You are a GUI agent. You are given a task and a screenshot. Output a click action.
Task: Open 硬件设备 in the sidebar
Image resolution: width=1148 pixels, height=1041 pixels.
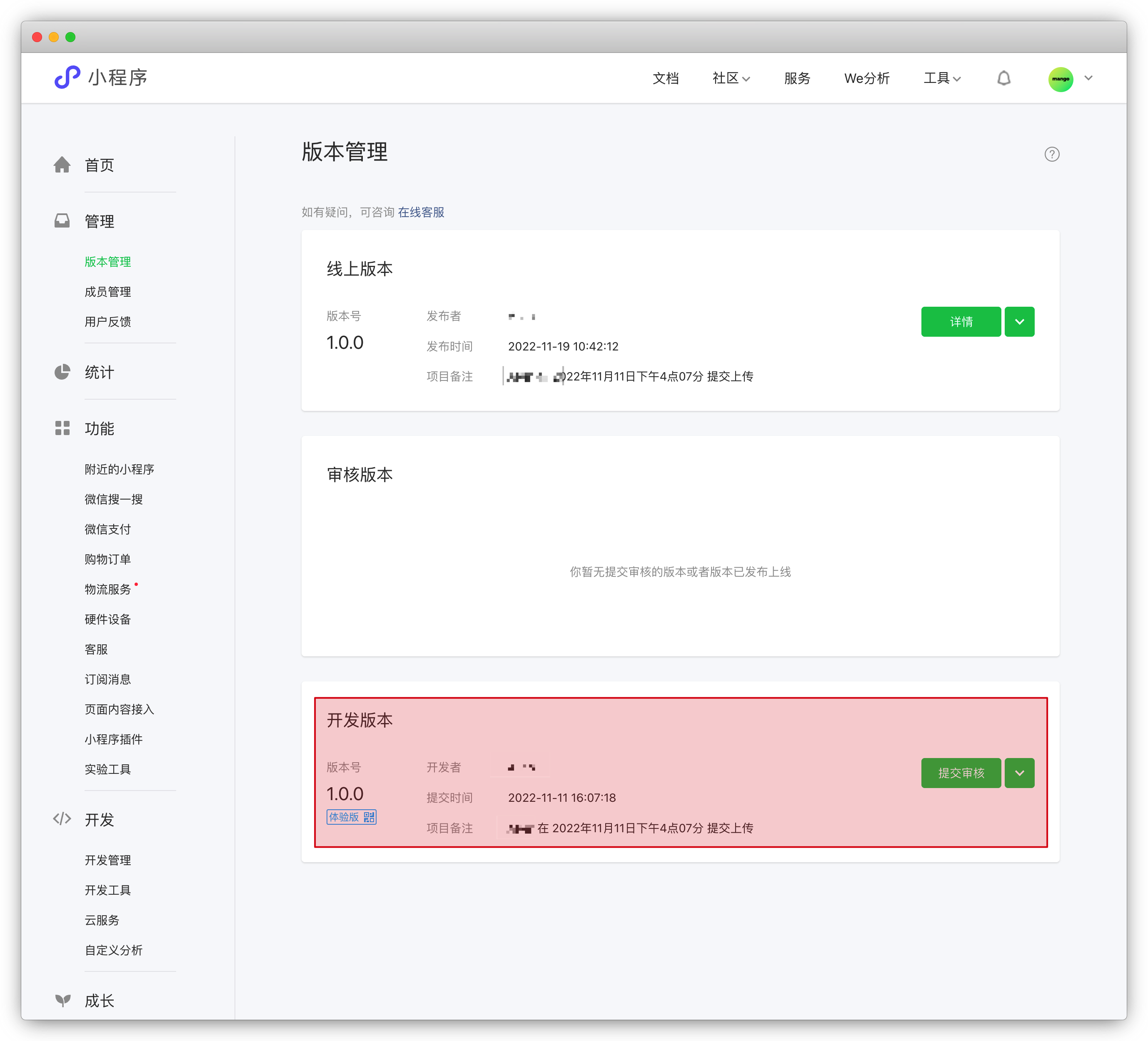pos(107,619)
